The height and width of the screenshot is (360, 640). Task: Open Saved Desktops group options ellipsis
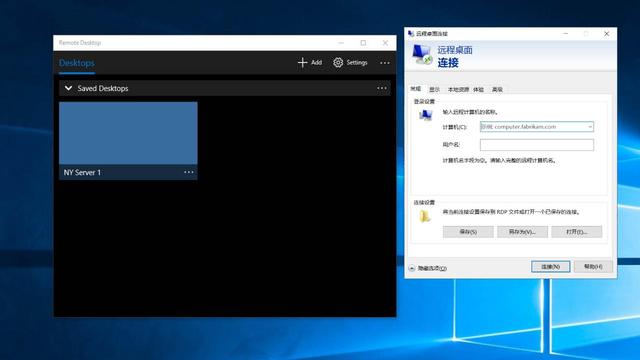coord(382,88)
